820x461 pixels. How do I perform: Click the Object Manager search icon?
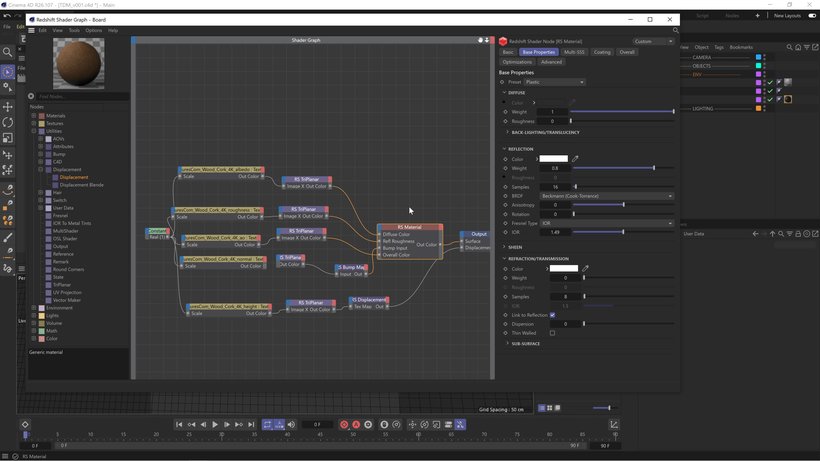[x=790, y=47]
